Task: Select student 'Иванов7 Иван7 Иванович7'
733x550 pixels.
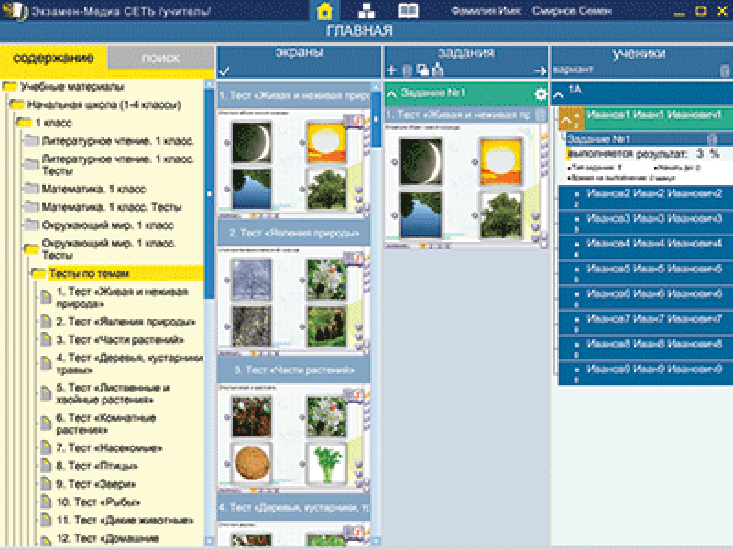Action: click(x=646, y=323)
